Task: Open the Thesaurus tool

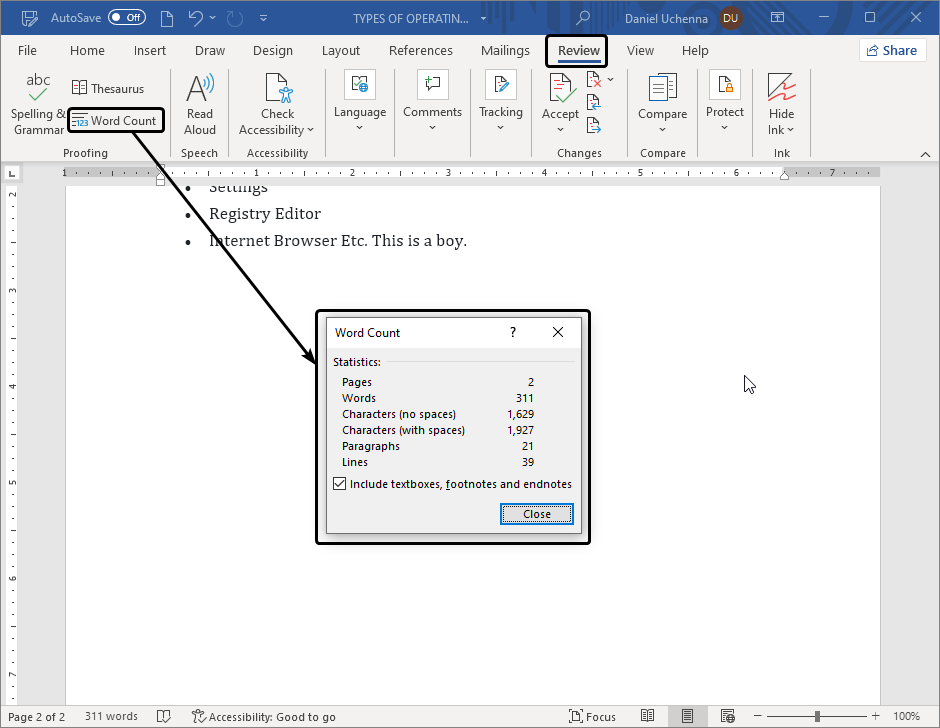Action: (108, 89)
